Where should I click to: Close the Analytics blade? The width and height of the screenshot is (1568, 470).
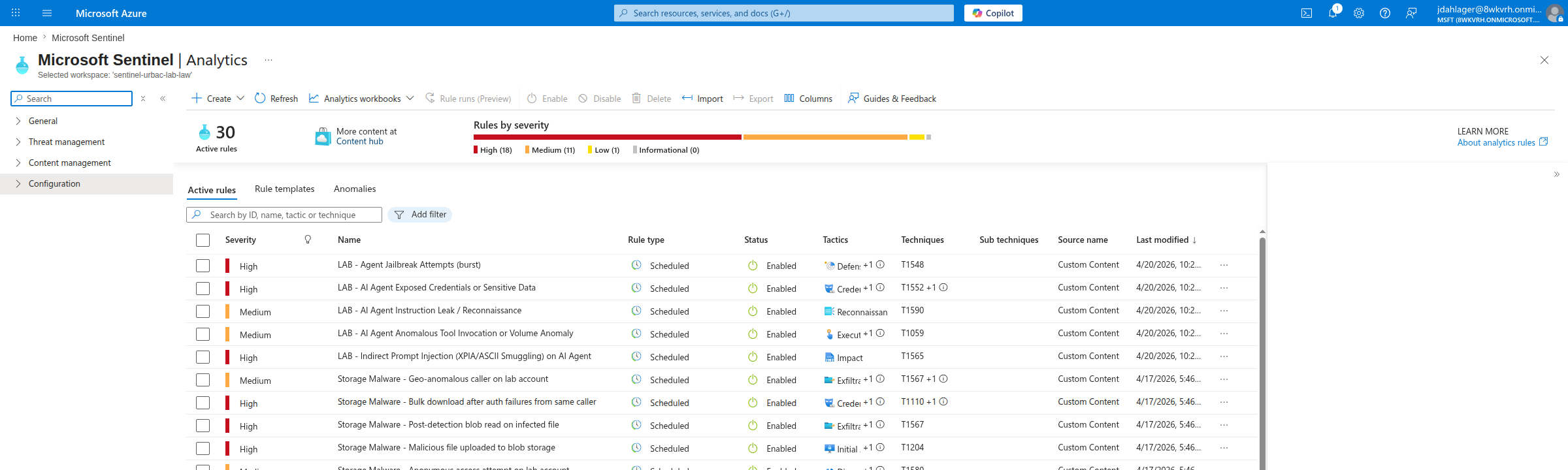(x=1544, y=60)
